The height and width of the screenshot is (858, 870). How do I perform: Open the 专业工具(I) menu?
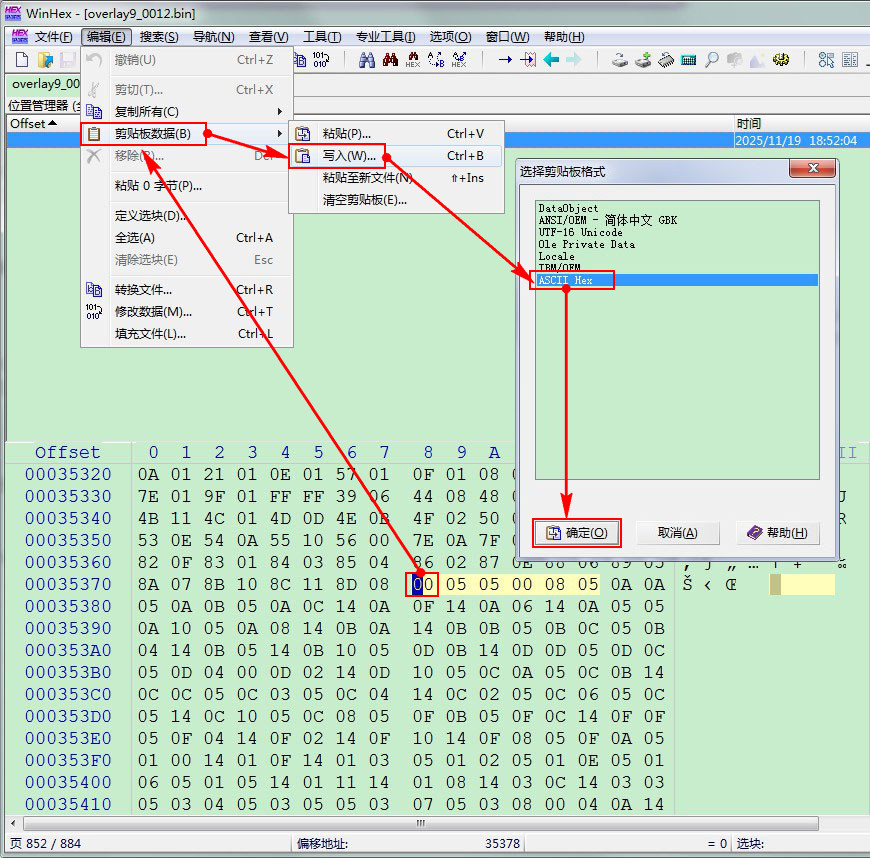pos(386,37)
